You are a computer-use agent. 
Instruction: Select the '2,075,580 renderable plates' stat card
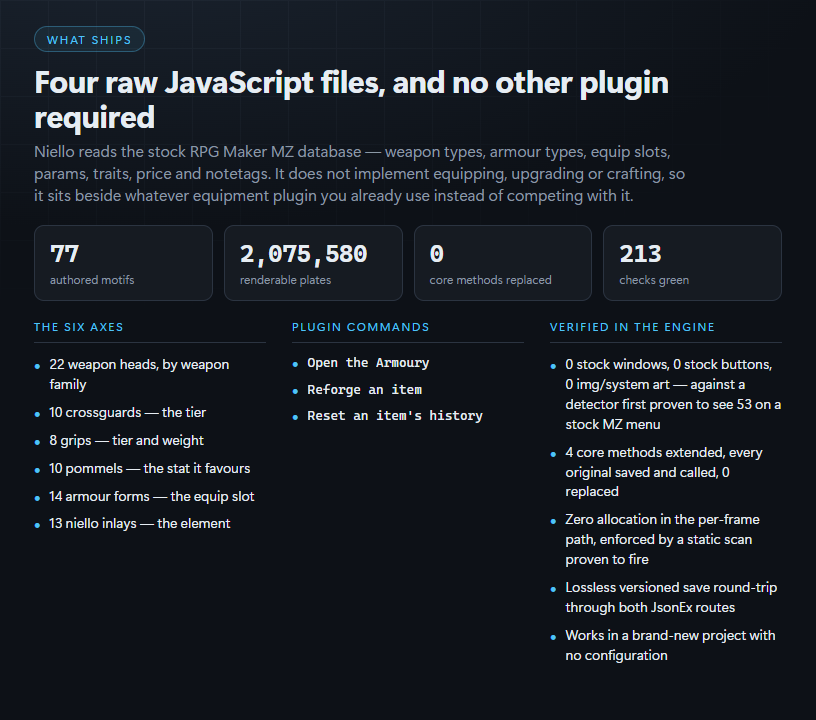(313, 263)
